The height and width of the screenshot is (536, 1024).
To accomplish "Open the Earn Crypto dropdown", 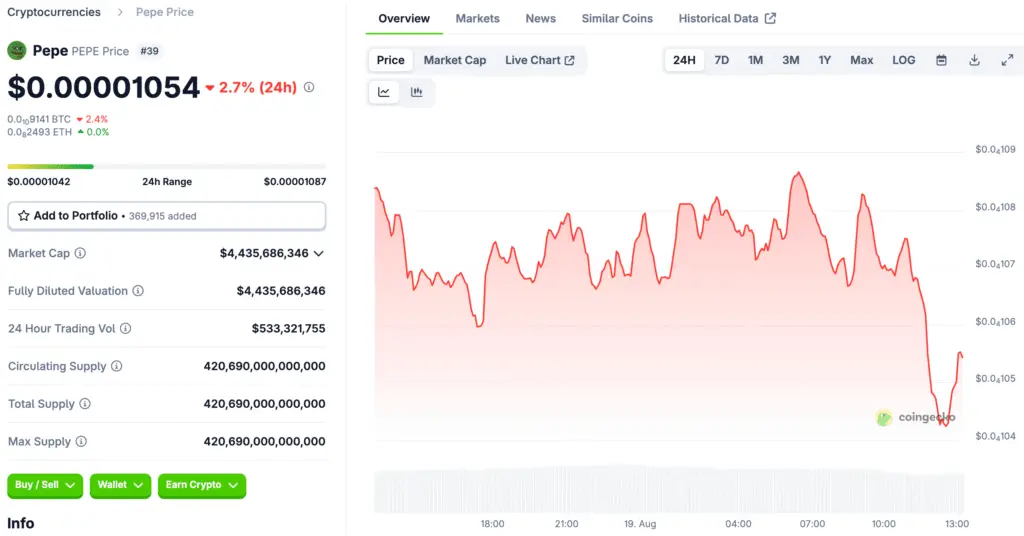I will [x=202, y=485].
